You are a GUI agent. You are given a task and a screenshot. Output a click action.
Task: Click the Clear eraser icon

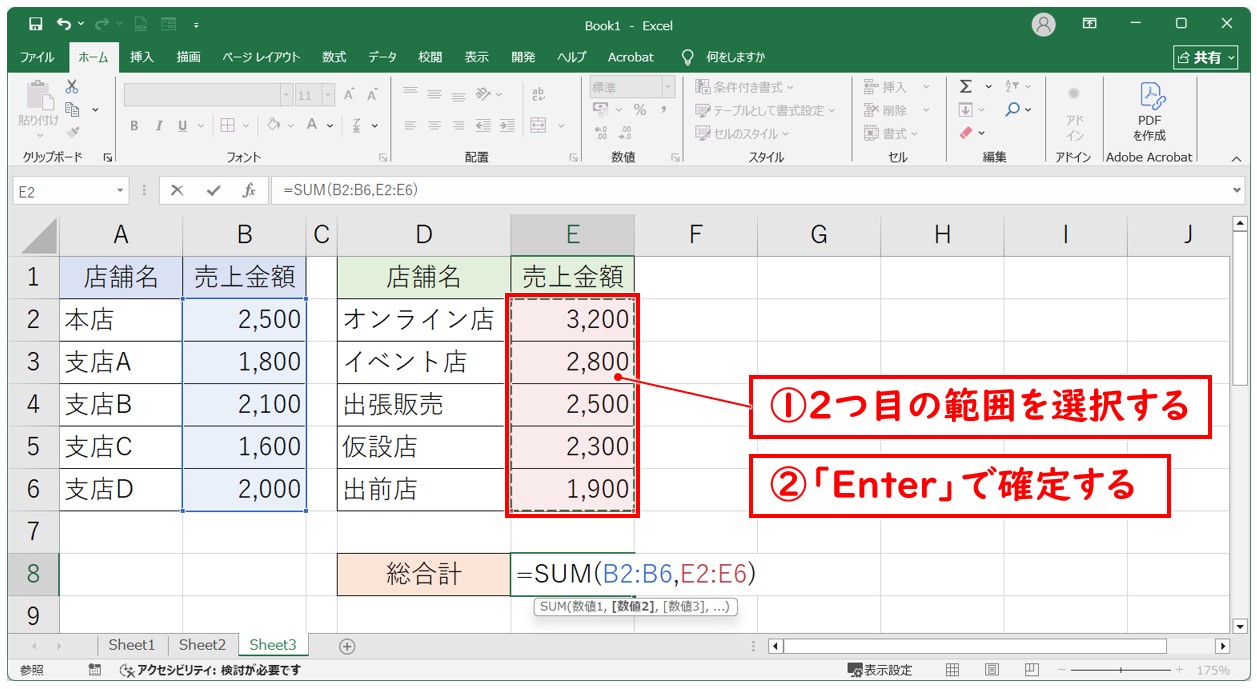click(x=966, y=132)
